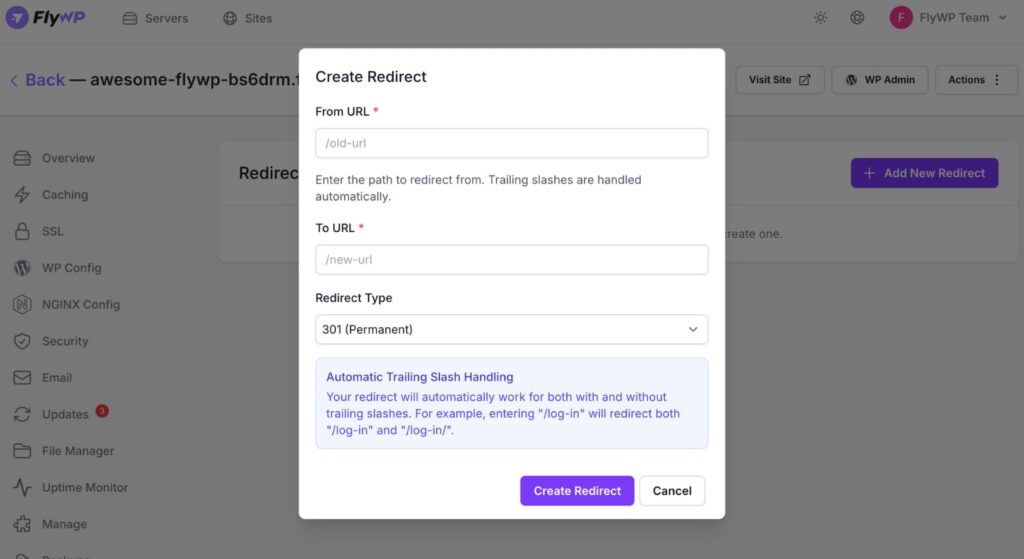The height and width of the screenshot is (559, 1024).
Task: Click the WP Config WordPress icon
Action: tap(22, 268)
